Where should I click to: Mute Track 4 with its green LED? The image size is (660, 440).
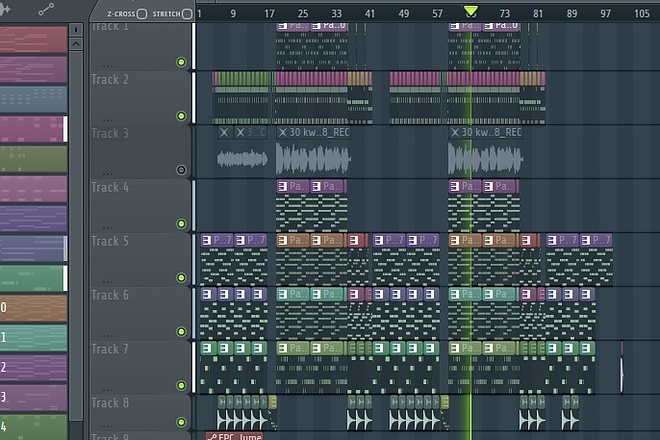(x=181, y=224)
